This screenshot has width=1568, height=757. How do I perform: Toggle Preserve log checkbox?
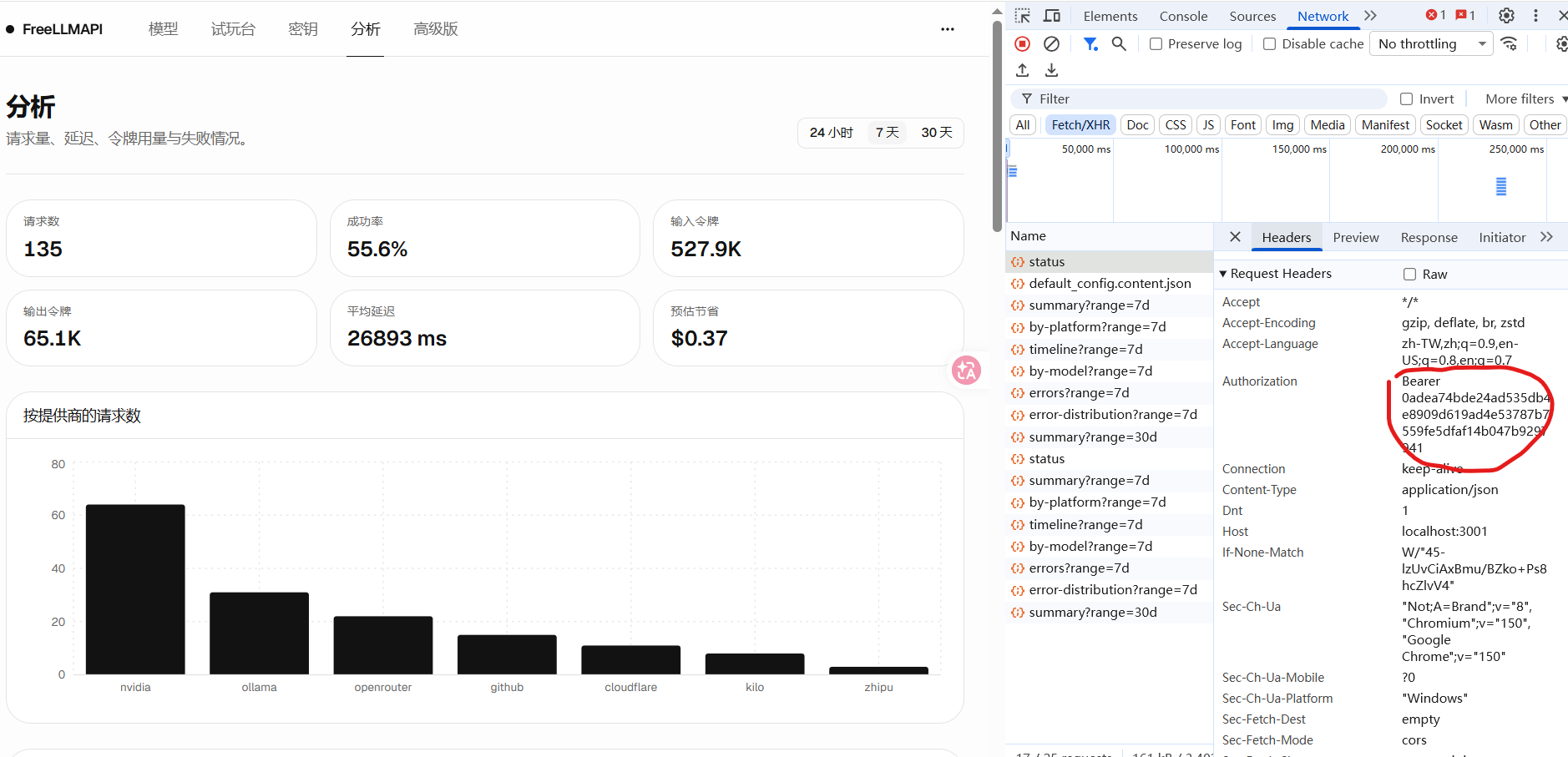pos(1156,43)
